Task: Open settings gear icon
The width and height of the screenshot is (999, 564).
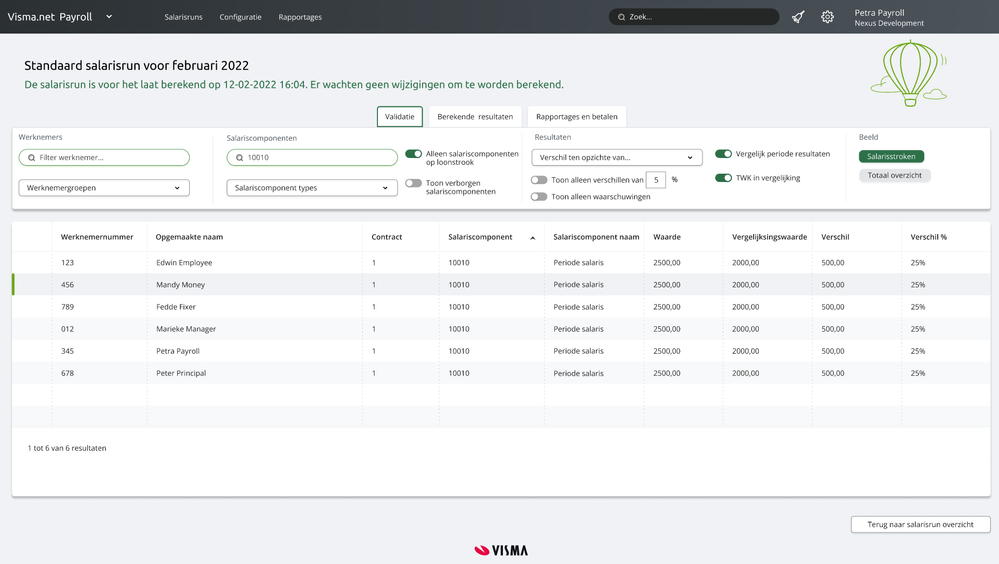Action: 827,17
